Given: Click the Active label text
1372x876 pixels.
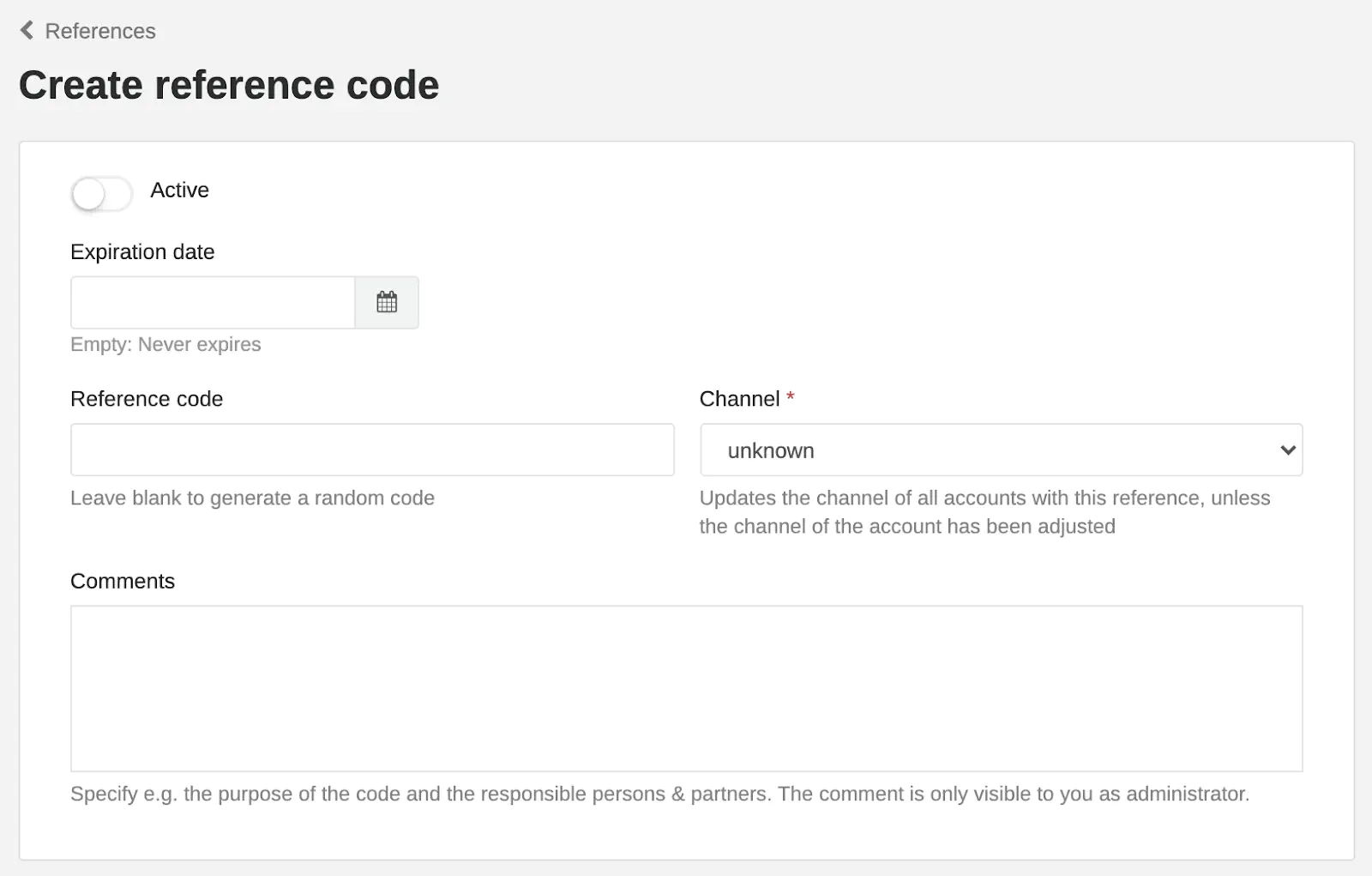Looking at the screenshot, I should click(x=179, y=190).
